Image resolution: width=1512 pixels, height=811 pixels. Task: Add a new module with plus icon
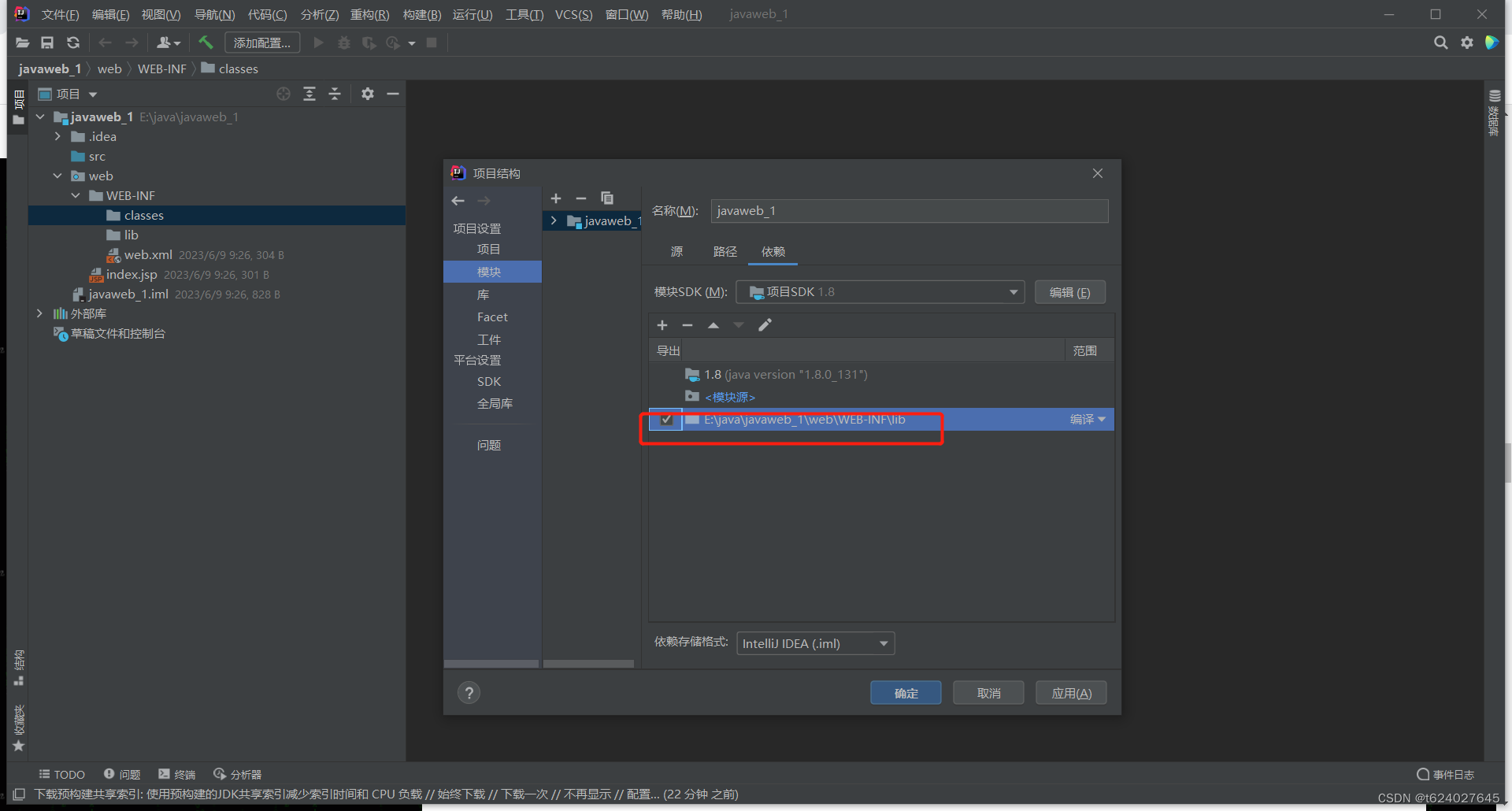click(x=556, y=198)
